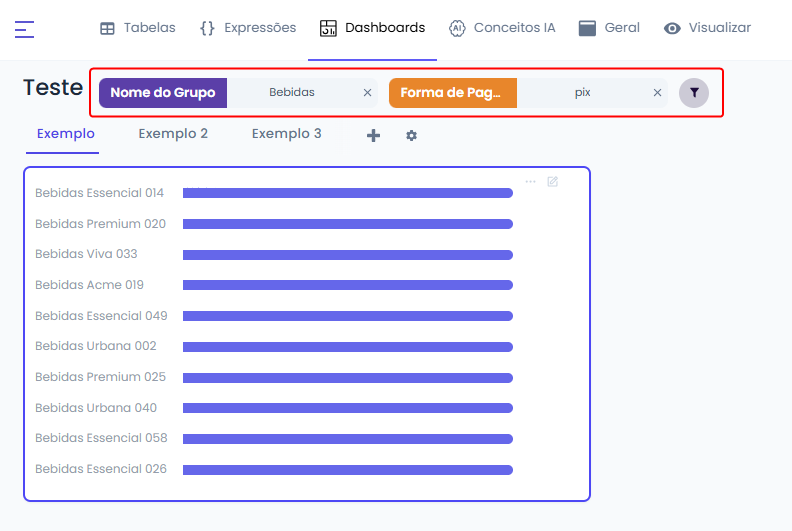Screen dimensions: 792x531
Task: Click the Forma de Pag... filter label
Action: pyautogui.click(x=453, y=93)
